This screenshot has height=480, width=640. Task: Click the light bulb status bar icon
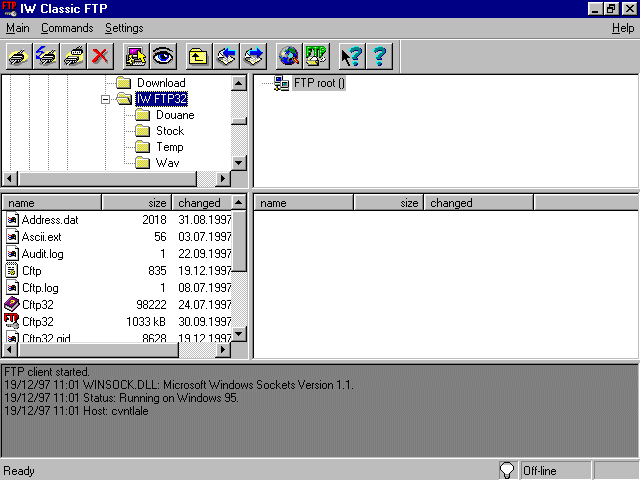coord(509,470)
